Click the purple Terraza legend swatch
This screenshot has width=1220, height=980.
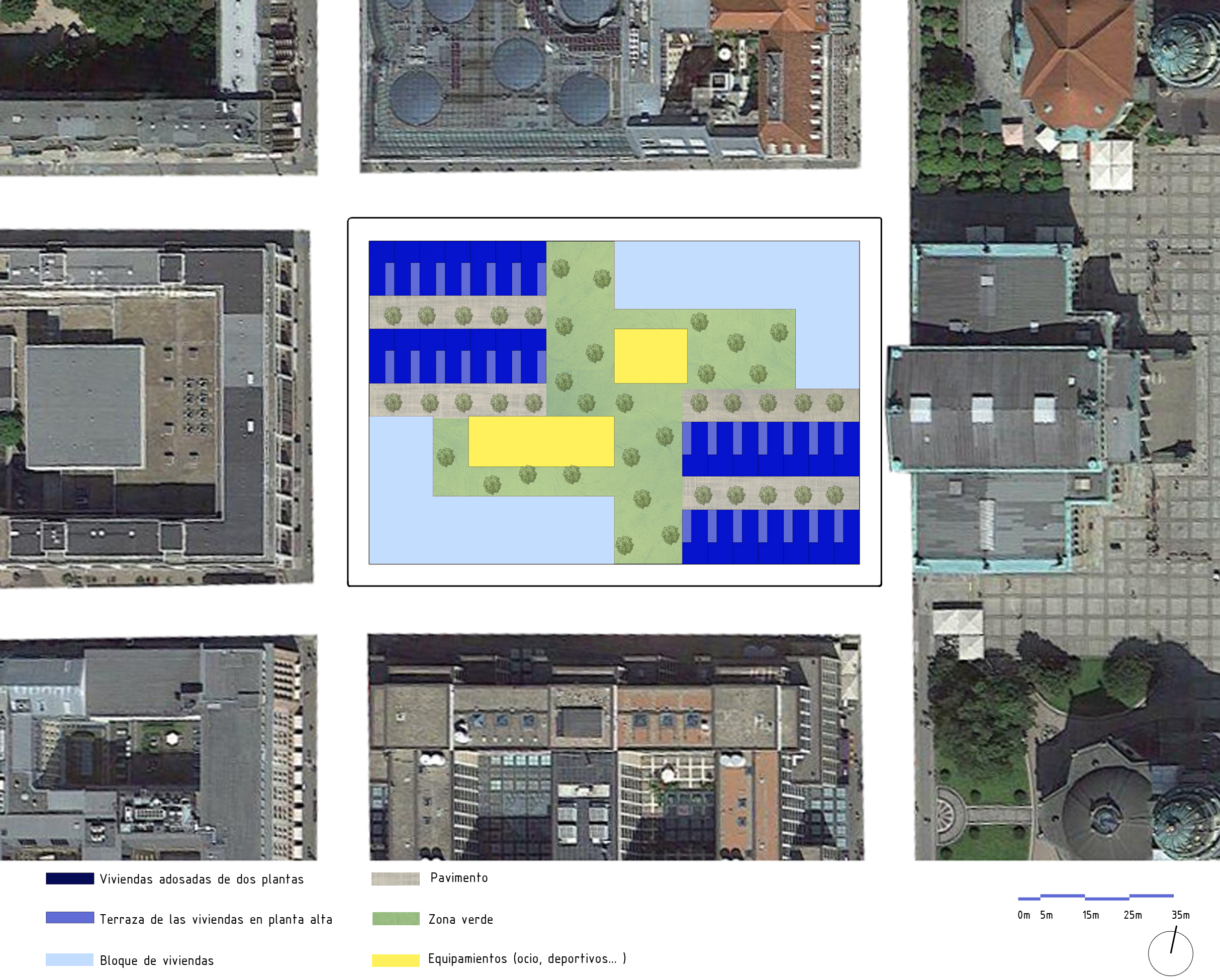click(69, 917)
